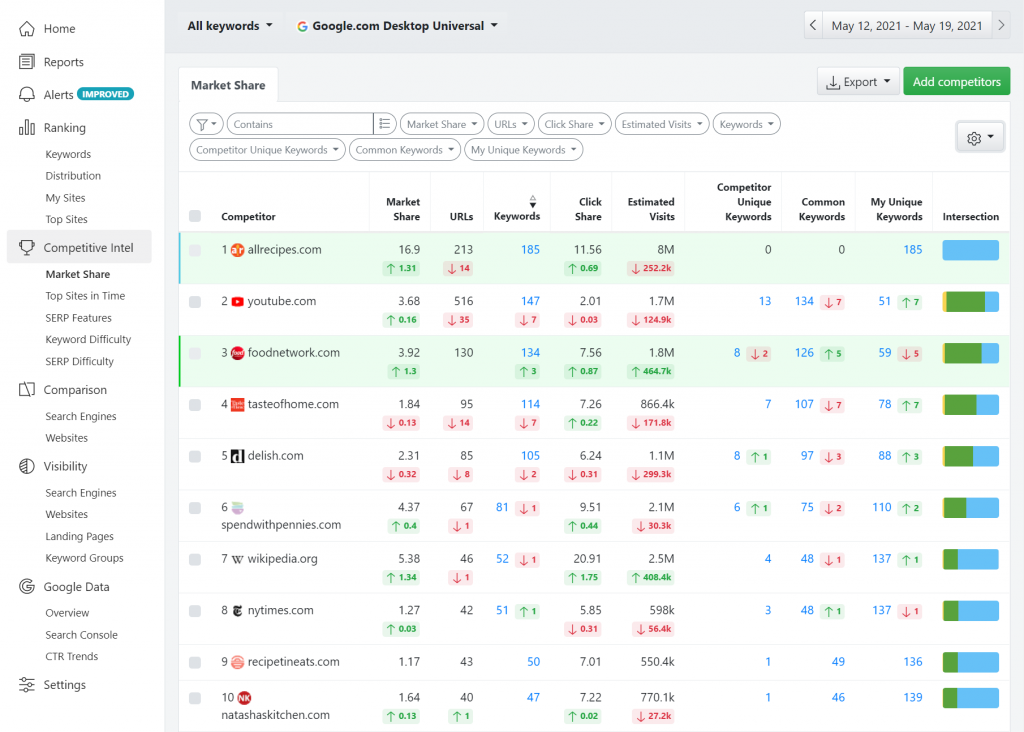Click the delish.com intersection bar
The image size is (1024, 732).
point(970,456)
